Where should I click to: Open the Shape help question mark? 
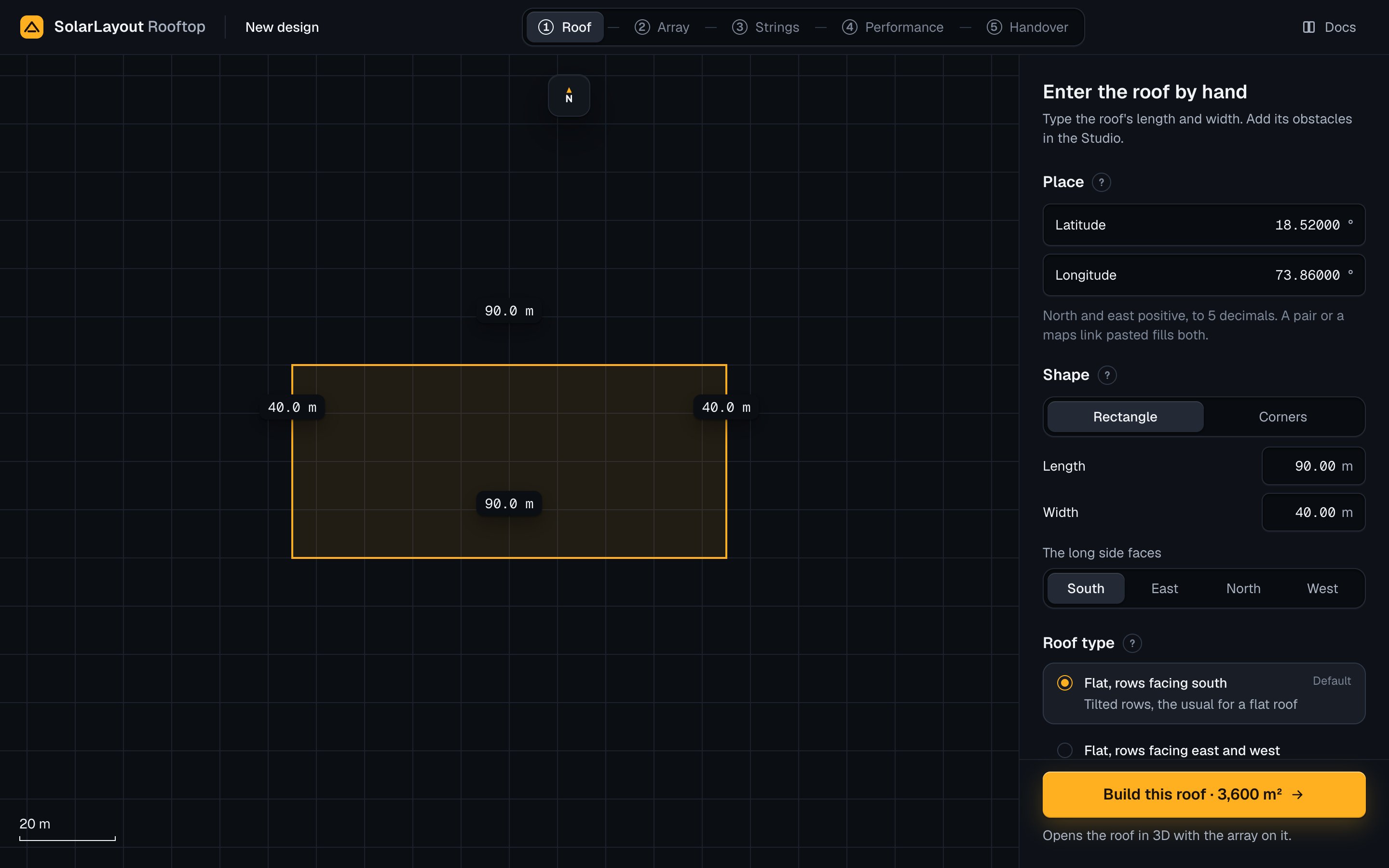pos(1107,375)
